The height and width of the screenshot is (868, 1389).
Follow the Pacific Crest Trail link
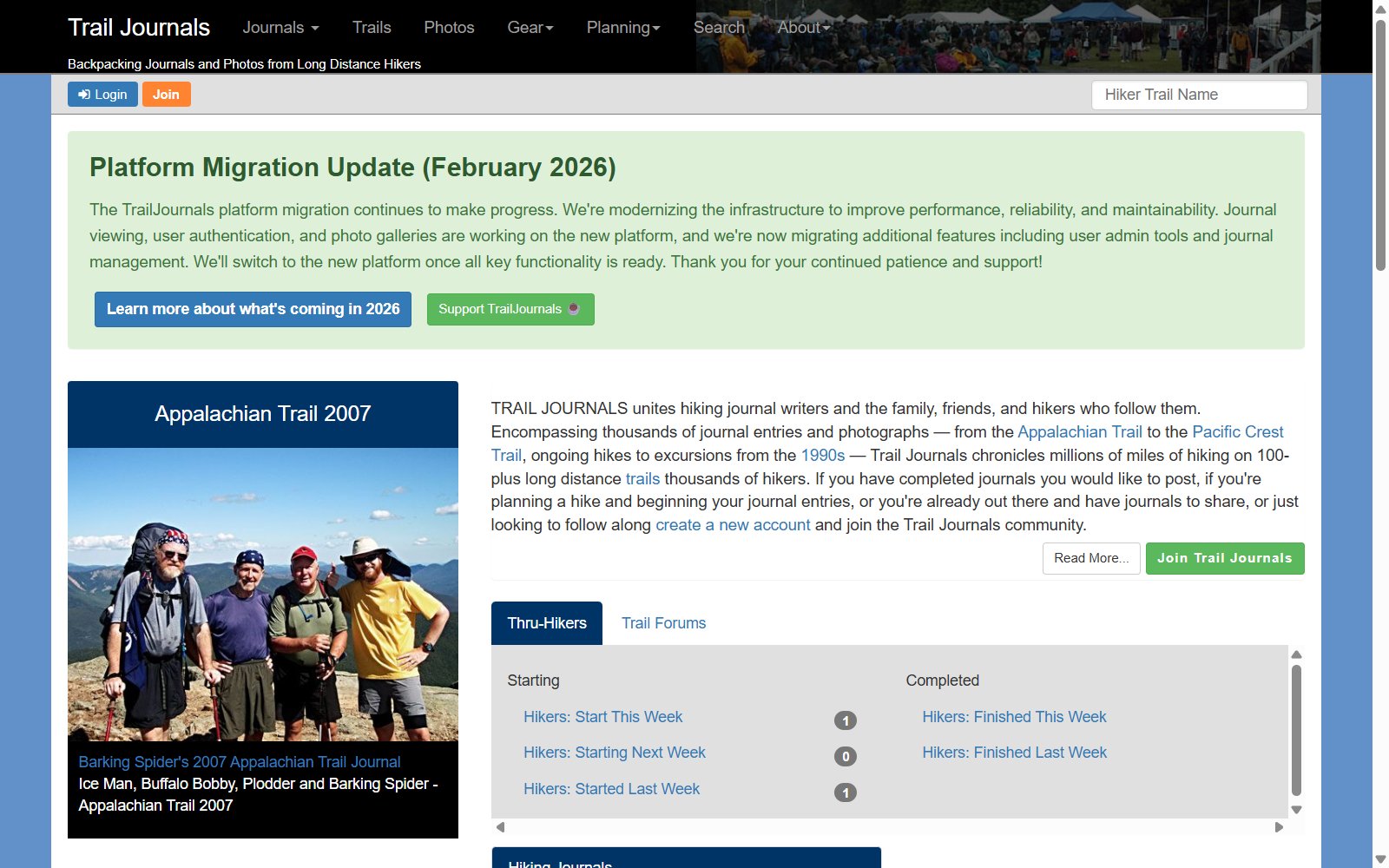(x=1238, y=432)
